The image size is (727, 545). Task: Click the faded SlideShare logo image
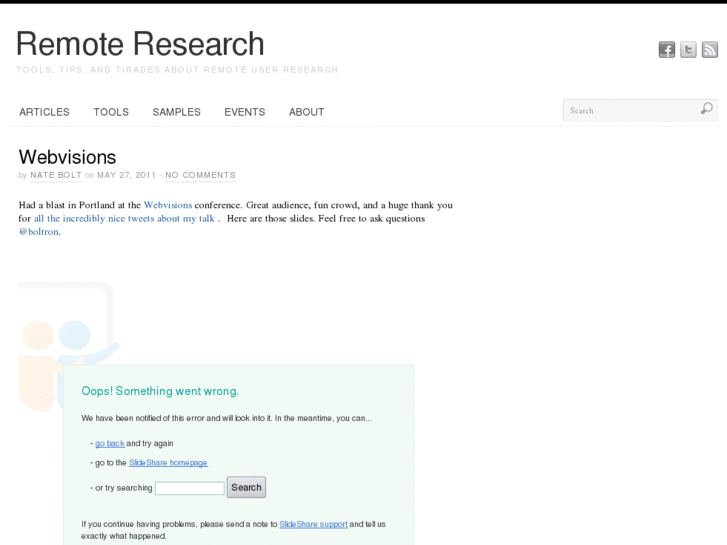tap(69, 346)
